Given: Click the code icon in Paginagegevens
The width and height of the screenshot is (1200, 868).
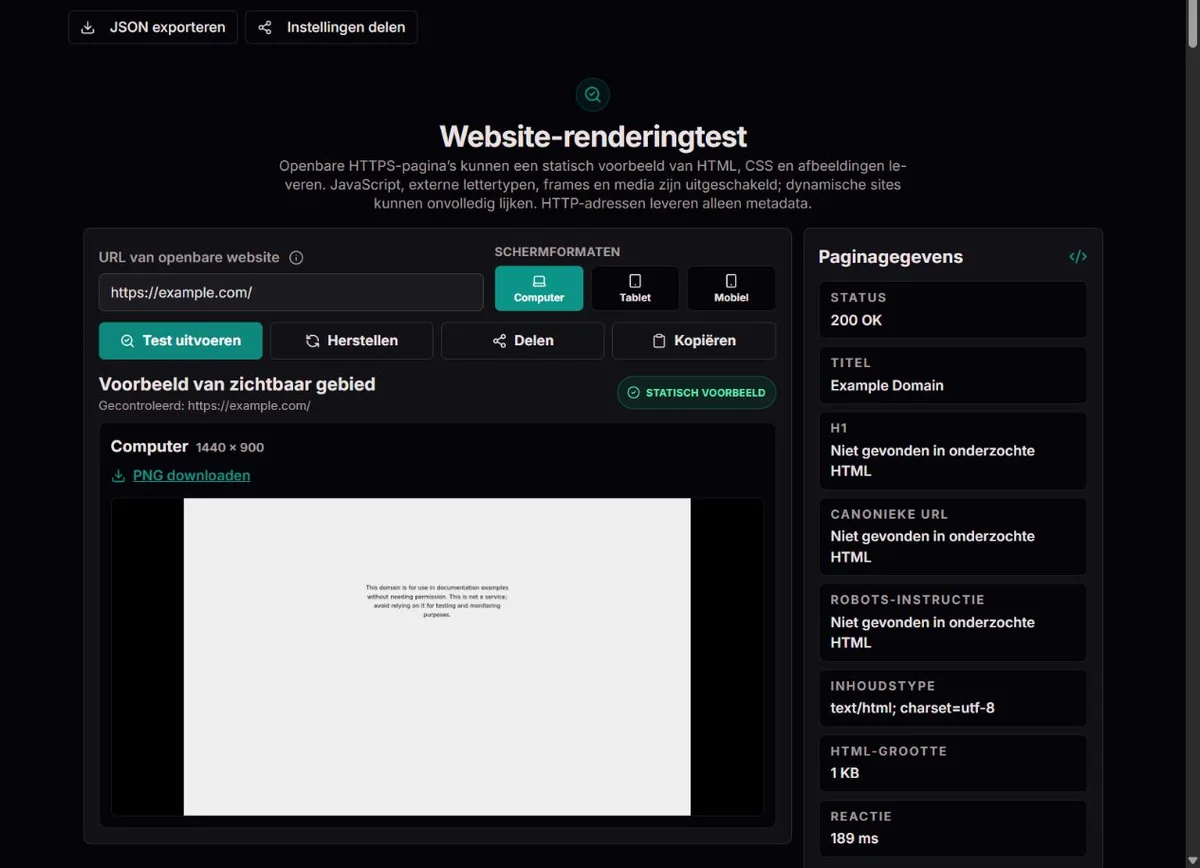Looking at the screenshot, I should coord(1078,256).
